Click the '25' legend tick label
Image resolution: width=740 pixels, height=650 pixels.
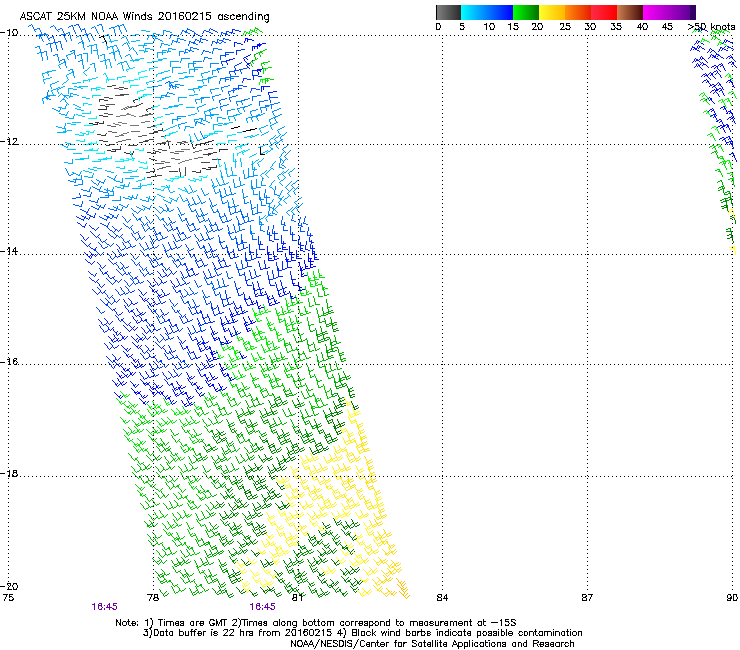coord(564,27)
